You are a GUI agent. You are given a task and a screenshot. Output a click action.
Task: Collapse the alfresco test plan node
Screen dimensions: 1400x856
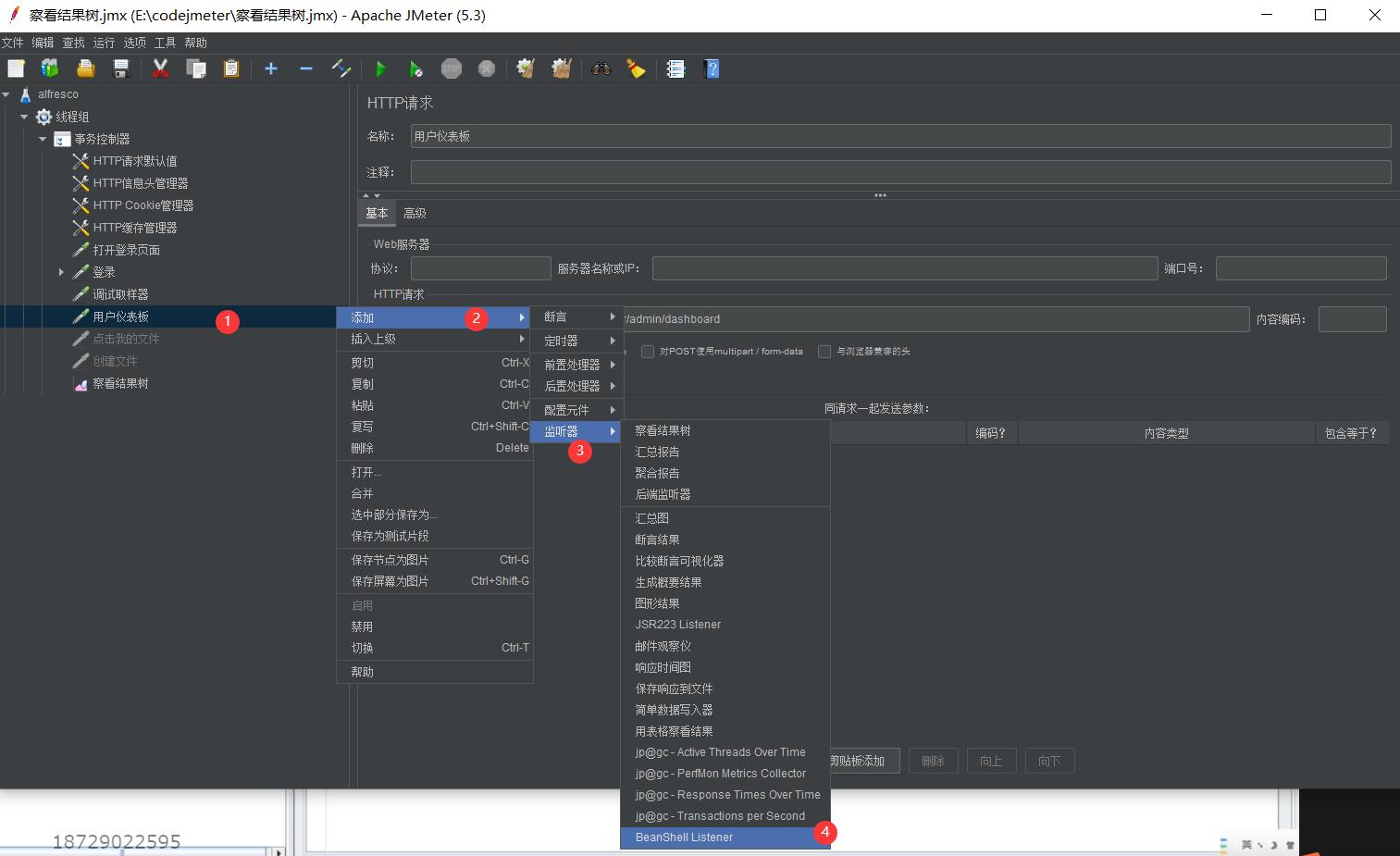pos(6,94)
